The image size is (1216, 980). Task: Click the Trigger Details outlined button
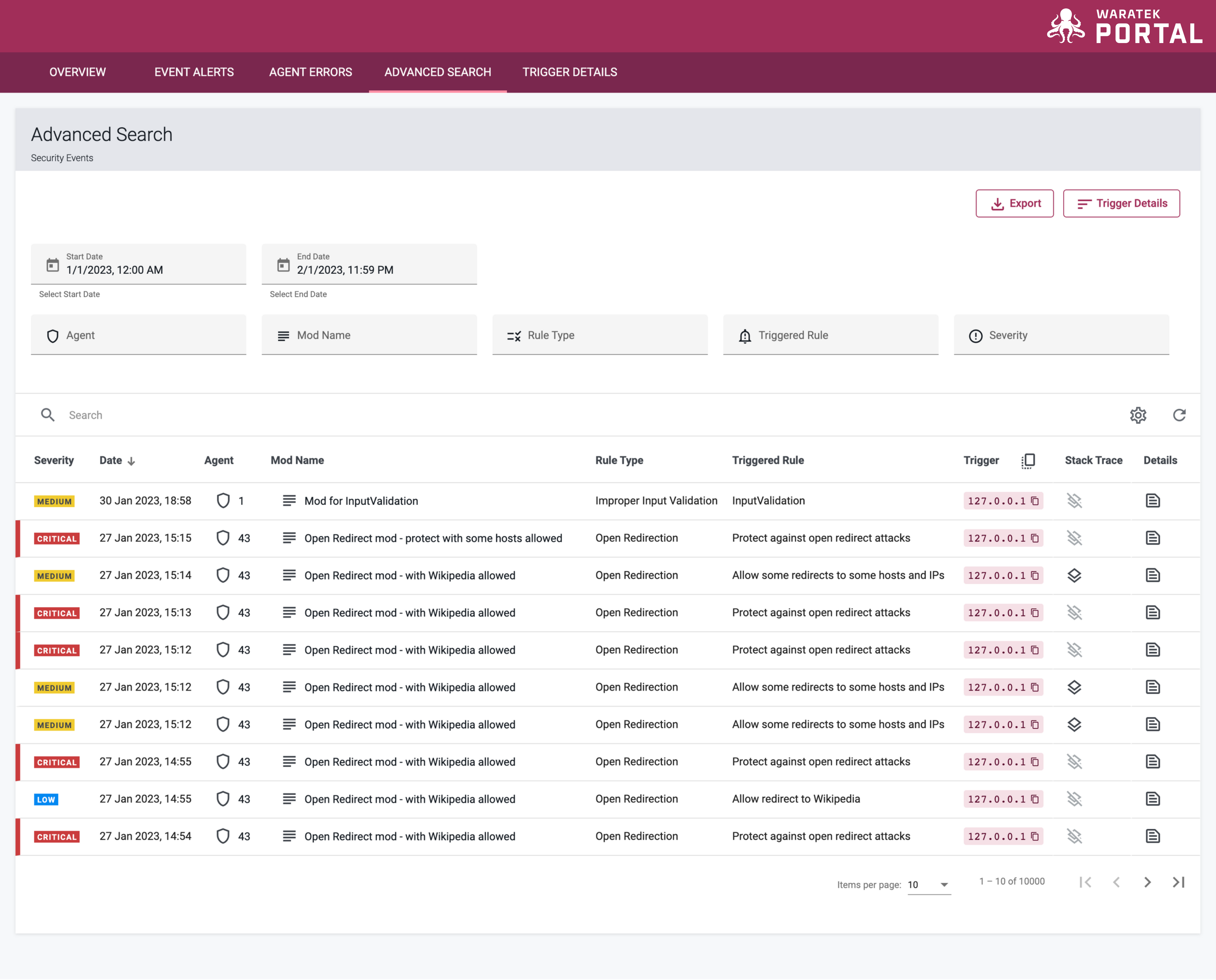1121,203
